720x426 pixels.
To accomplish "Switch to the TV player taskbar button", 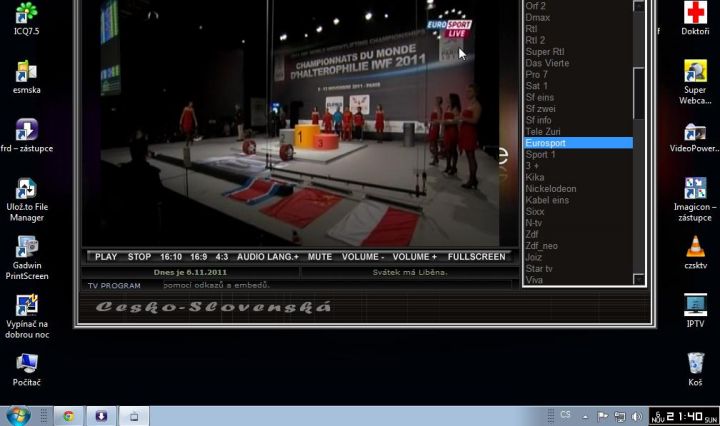I will pos(134,416).
